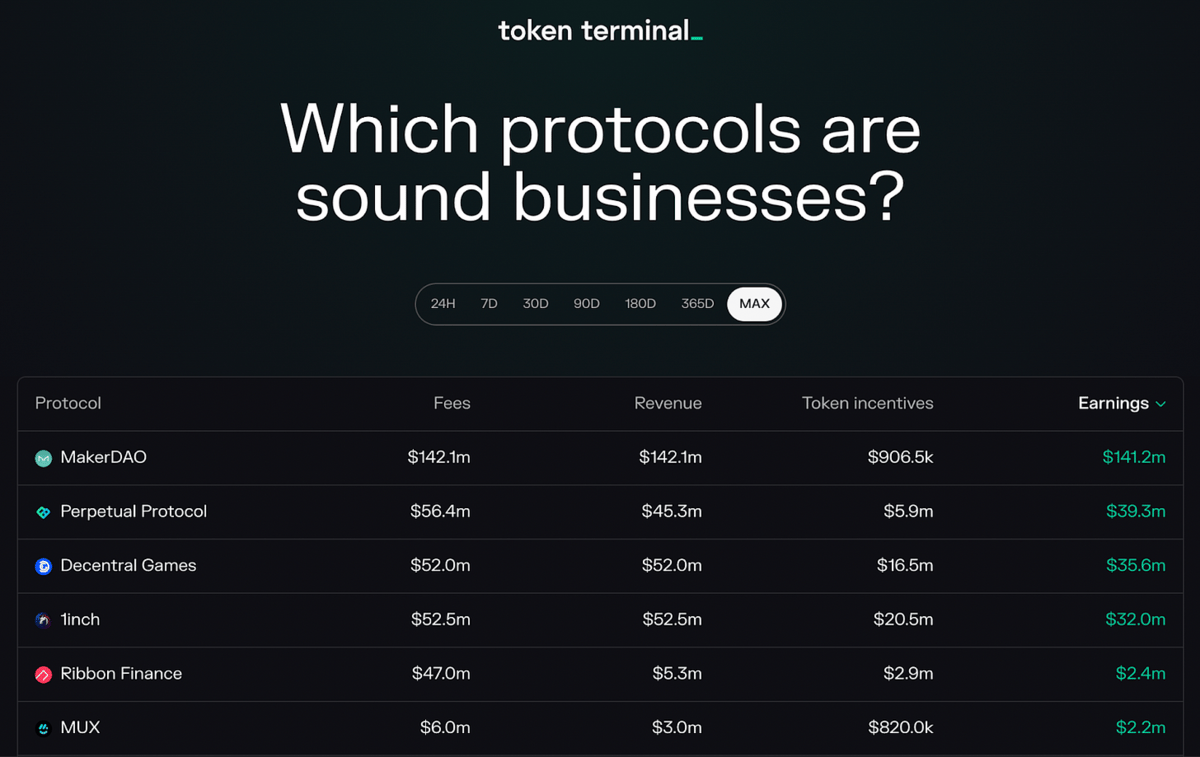This screenshot has width=1200, height=757.
Task: Choose the 365D time period option
Action: pos(697,304)
